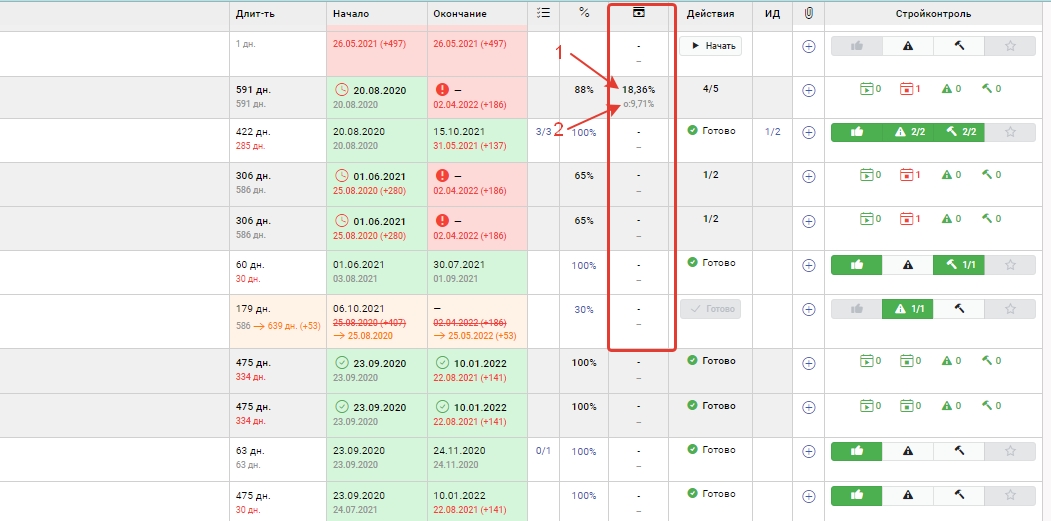Click the paperclip attachments column header
Image resolution: width=1051 pixels, height=521 pixels.
tap(809, 14)
